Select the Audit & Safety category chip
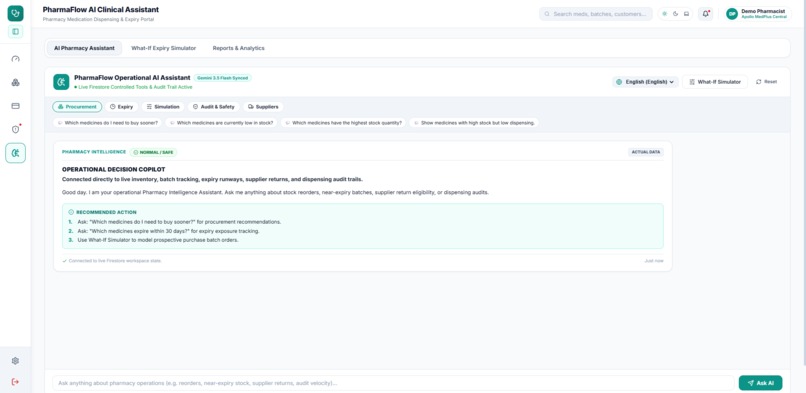Viewport: 806px width, 393px height. [213, 107]
